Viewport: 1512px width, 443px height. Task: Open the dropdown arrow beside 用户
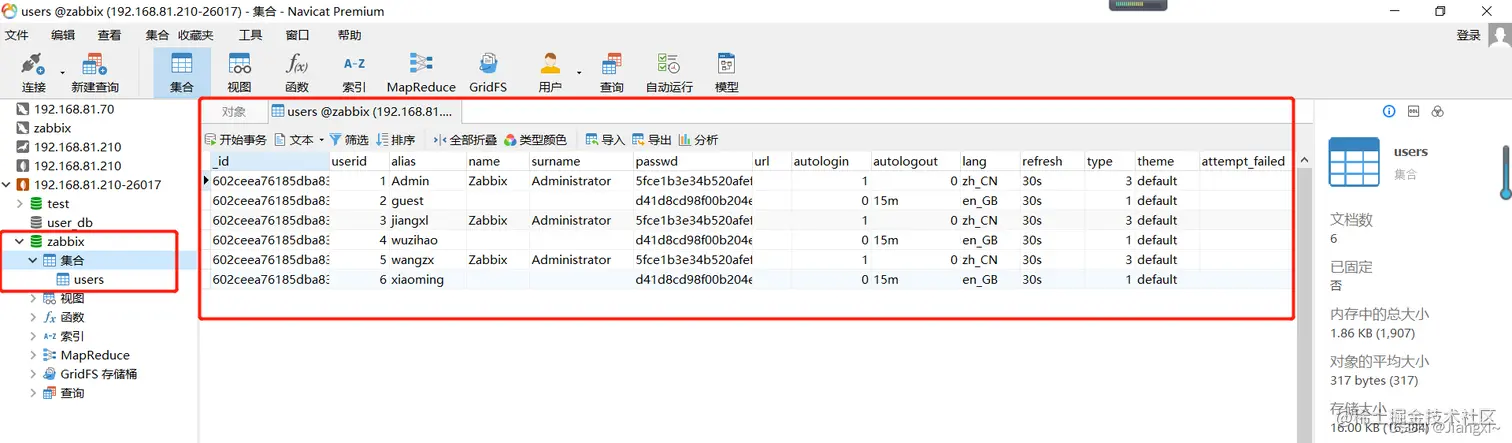click(x=579, y=73)
